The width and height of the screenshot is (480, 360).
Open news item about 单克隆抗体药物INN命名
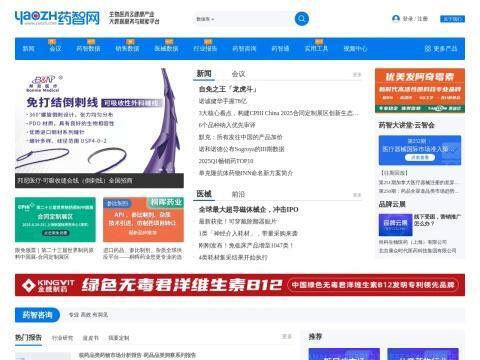(246, 173)
